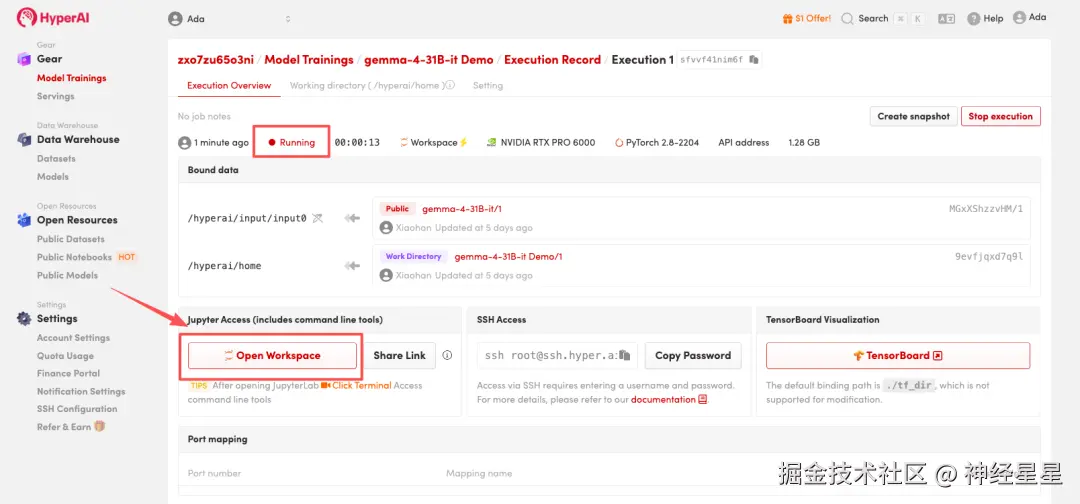The image size is (1080, 504).
Task: Go to Servings in sidebar
Action: click(x=56, y=96)
